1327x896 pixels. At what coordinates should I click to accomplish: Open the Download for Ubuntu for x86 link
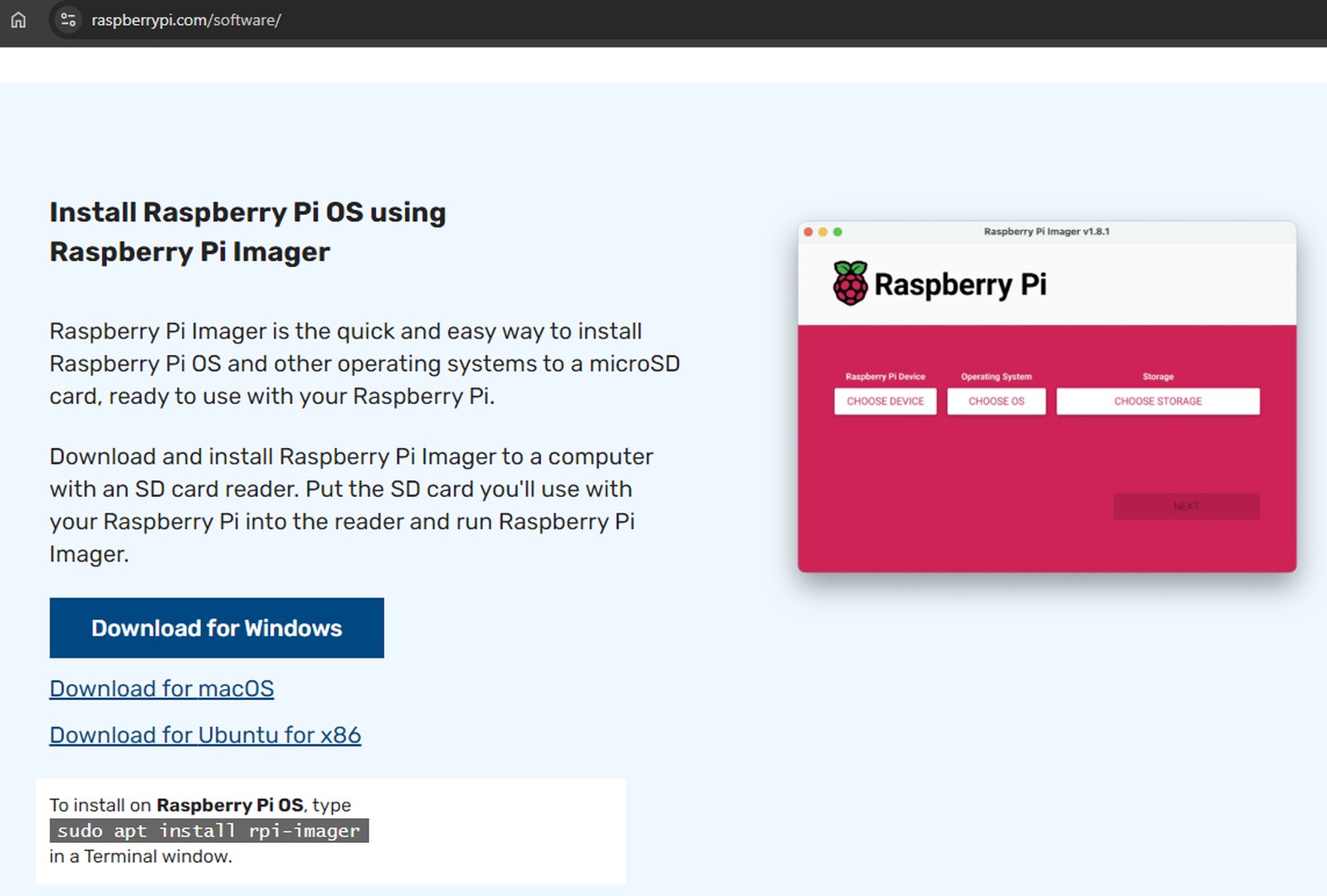pyautogui.click(x=205, y=735)
